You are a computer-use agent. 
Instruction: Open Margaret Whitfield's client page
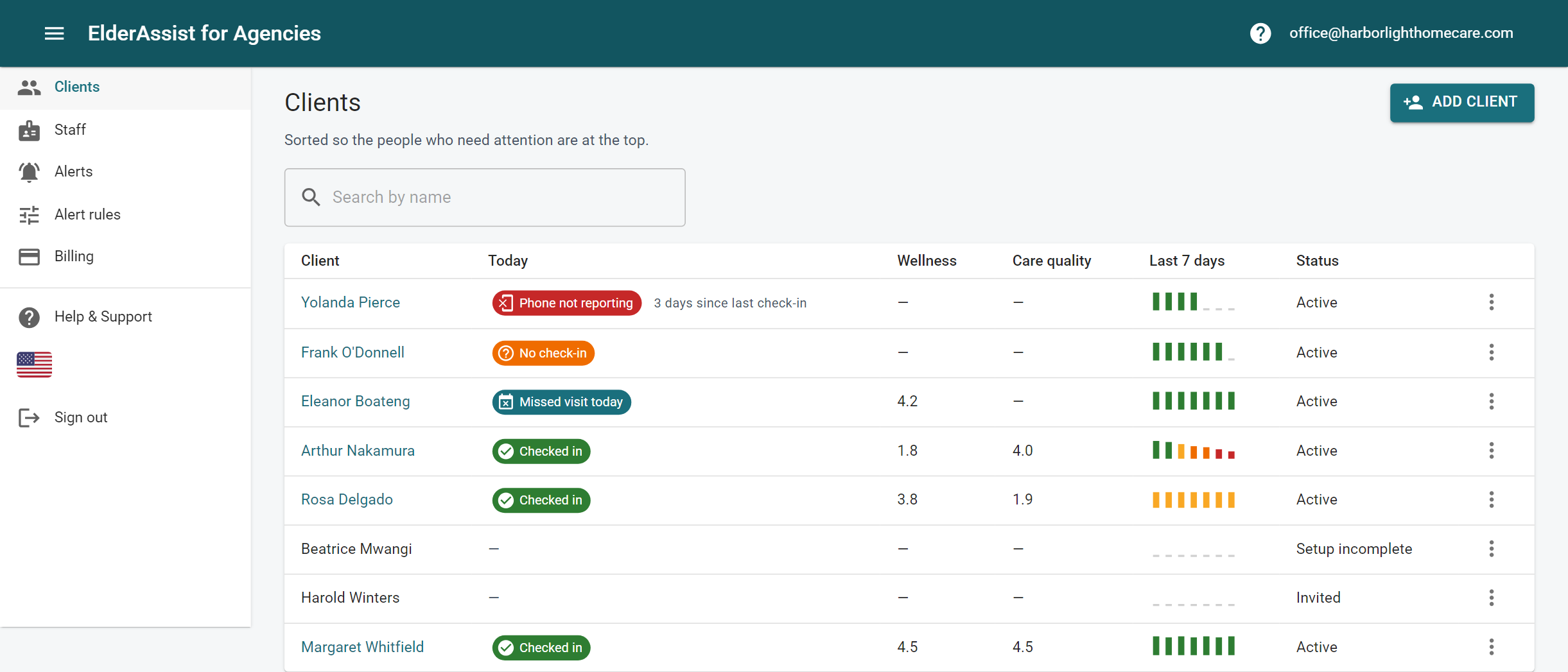(x=362, y=647)
